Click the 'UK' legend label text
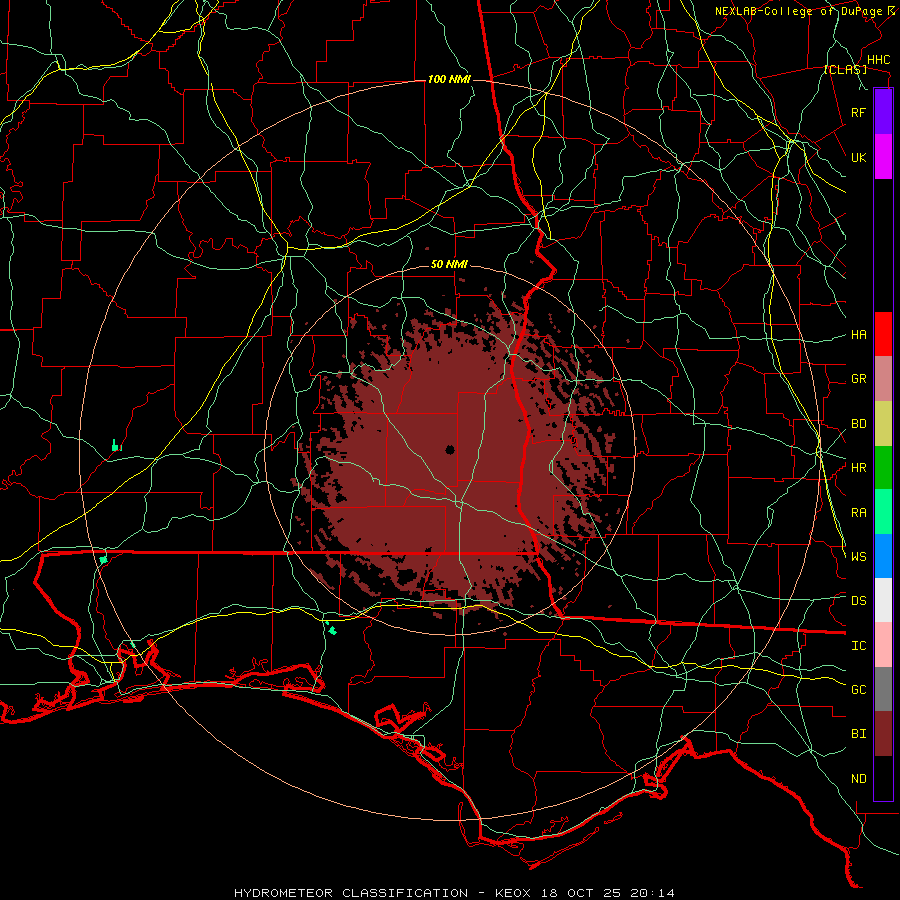Screen dimensions: 900x900 (x=858, y=157)
